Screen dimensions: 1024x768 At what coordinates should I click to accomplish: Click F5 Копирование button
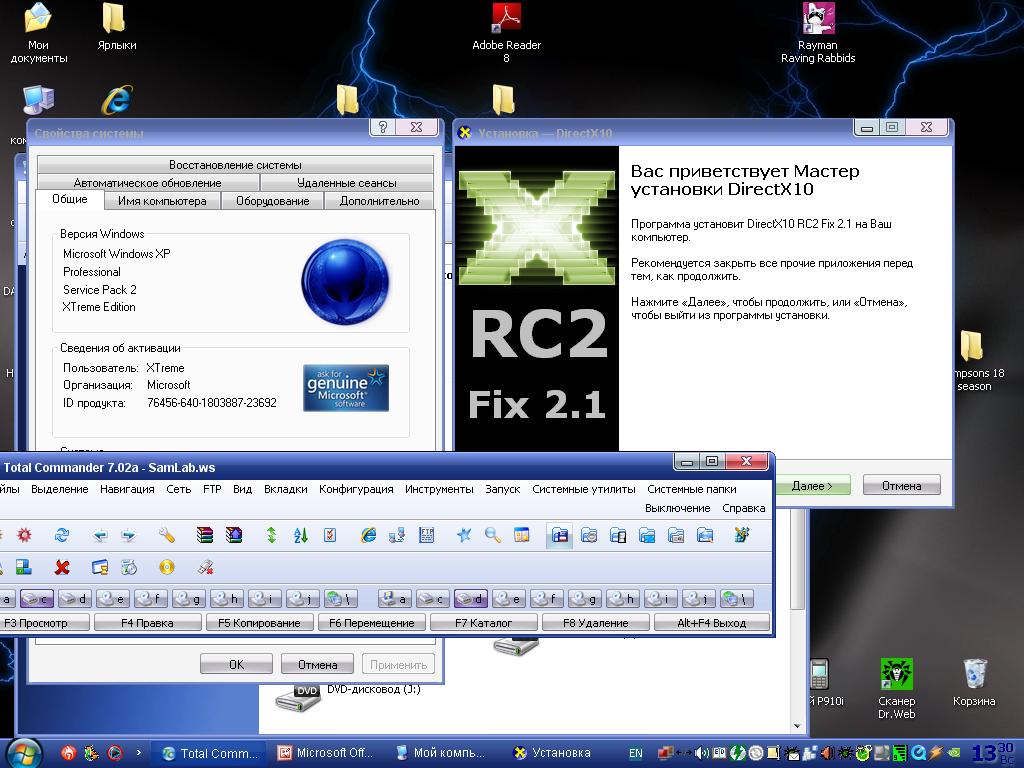(259, 623)
